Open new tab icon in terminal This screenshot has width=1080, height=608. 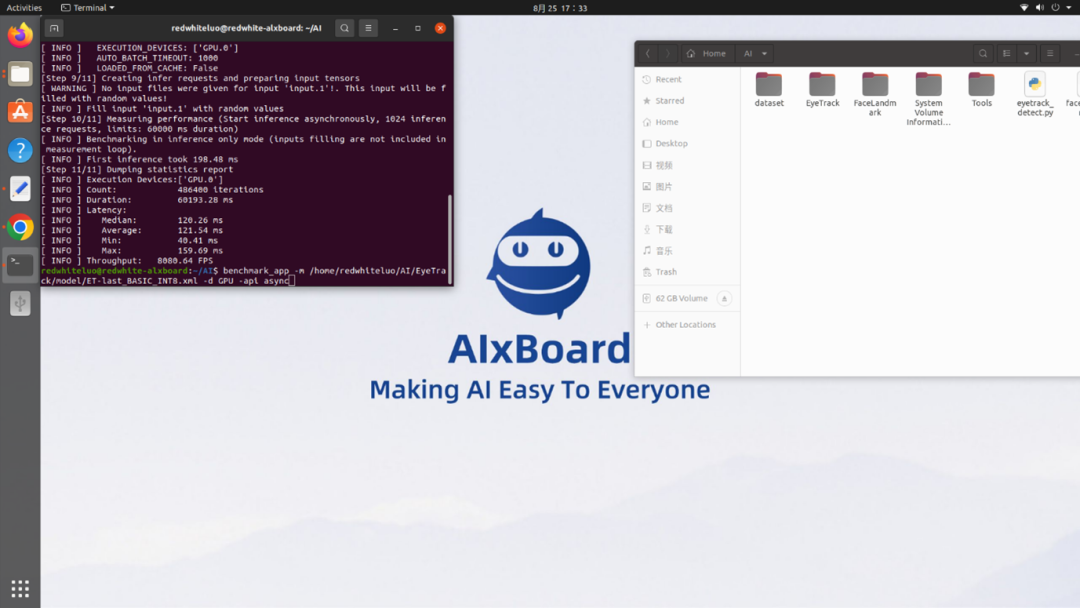click(x=54, y=28)
